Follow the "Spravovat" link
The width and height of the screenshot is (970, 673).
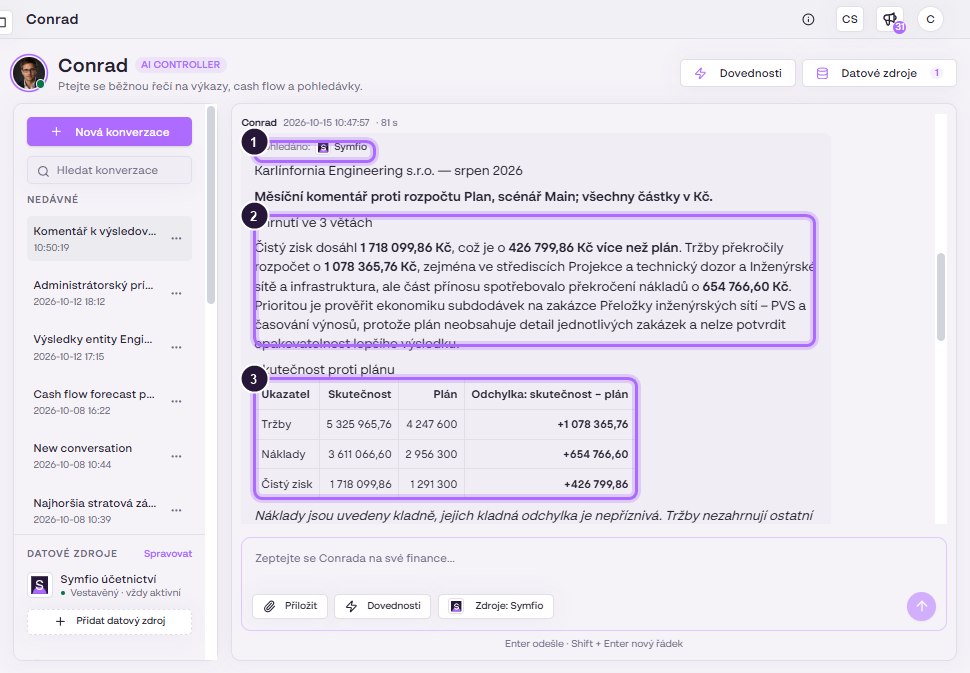coord(168,554)
